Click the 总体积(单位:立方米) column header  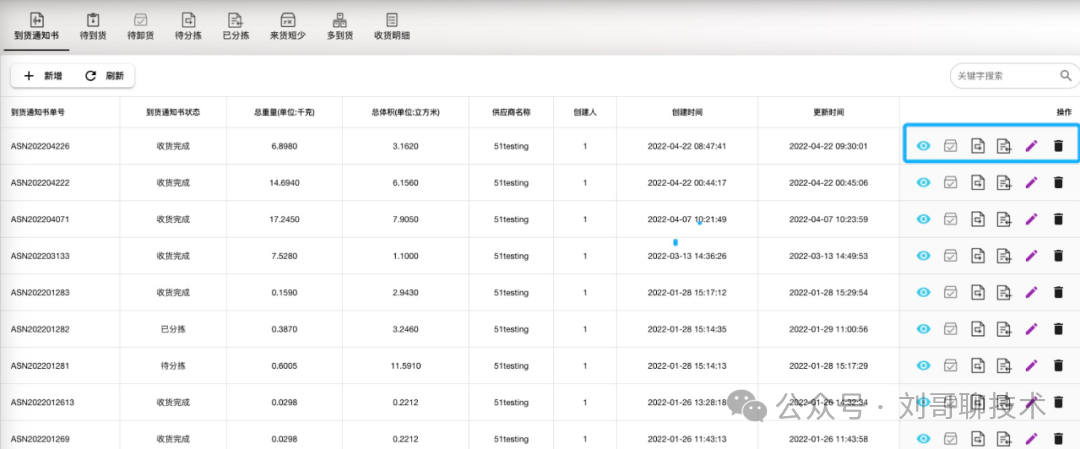pyautogui.click(x=405, y=112)
